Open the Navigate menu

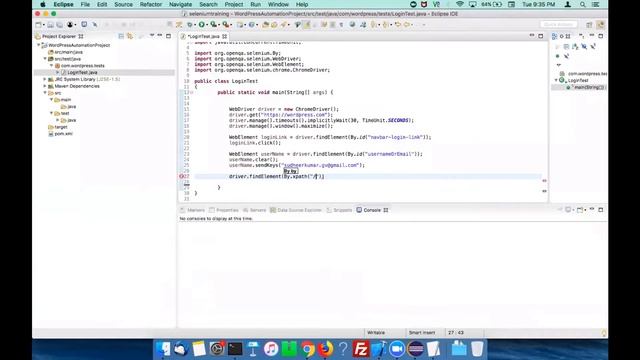click(x=180, y=4)
